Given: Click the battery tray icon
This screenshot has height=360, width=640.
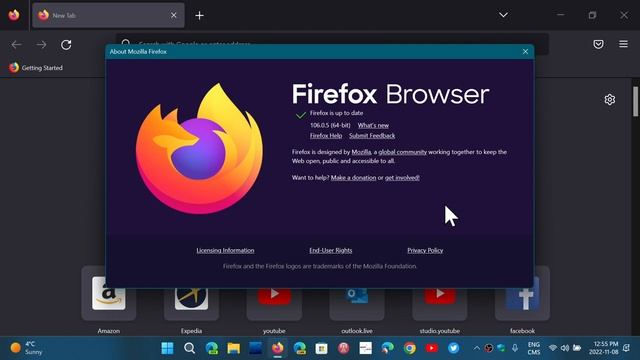Looking at the screenshot, I should click(577, 348).
